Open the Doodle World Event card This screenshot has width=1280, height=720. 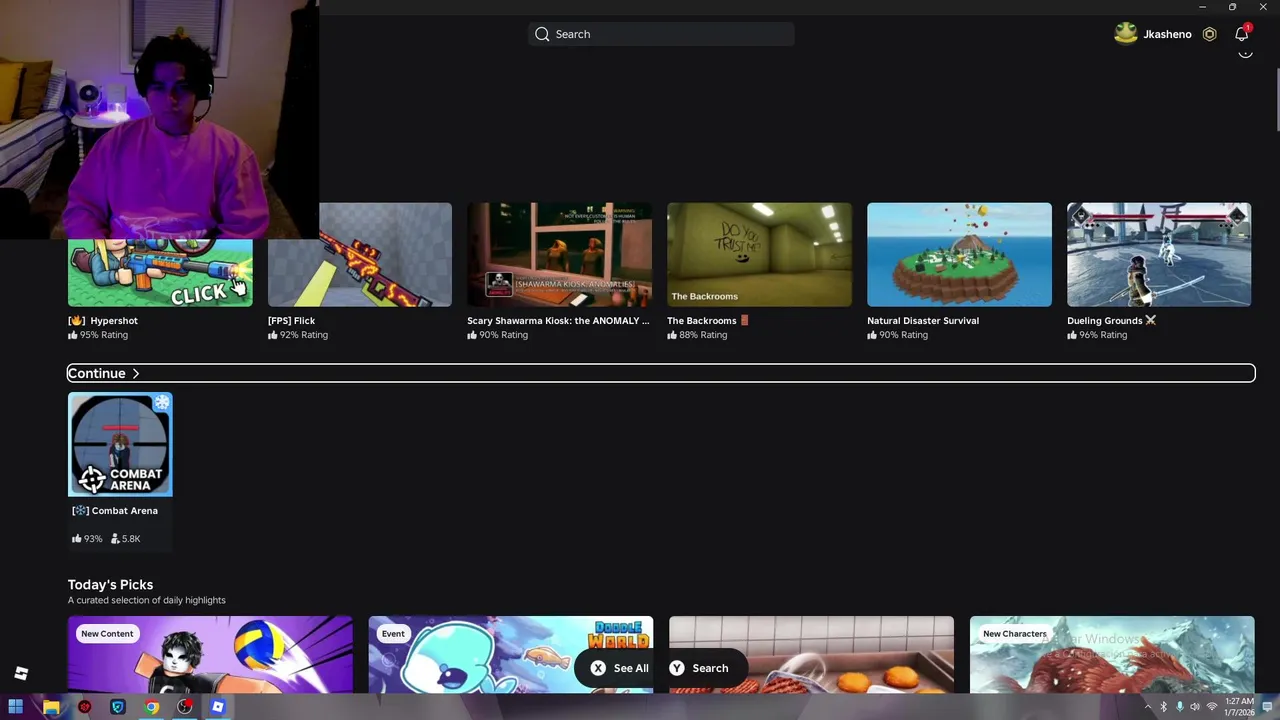click(511, 654)
